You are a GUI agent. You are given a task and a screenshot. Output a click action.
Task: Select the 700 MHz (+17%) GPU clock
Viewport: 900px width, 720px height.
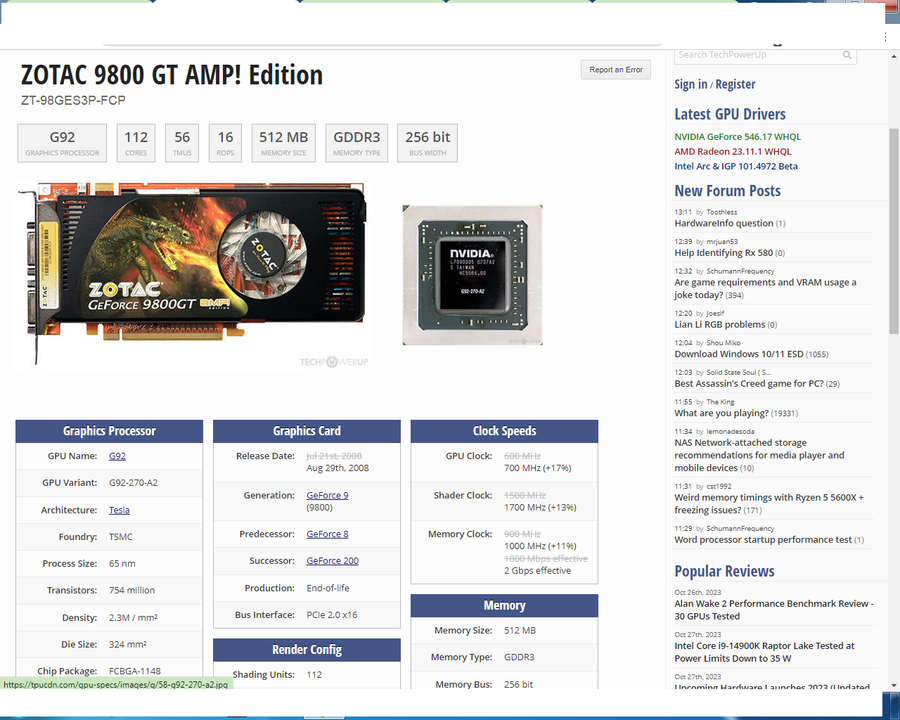pos(538,468)
